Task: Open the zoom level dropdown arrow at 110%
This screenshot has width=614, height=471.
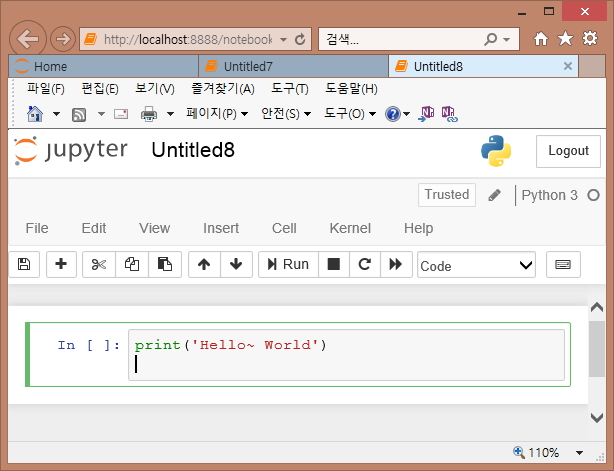Action: point(579,453)
